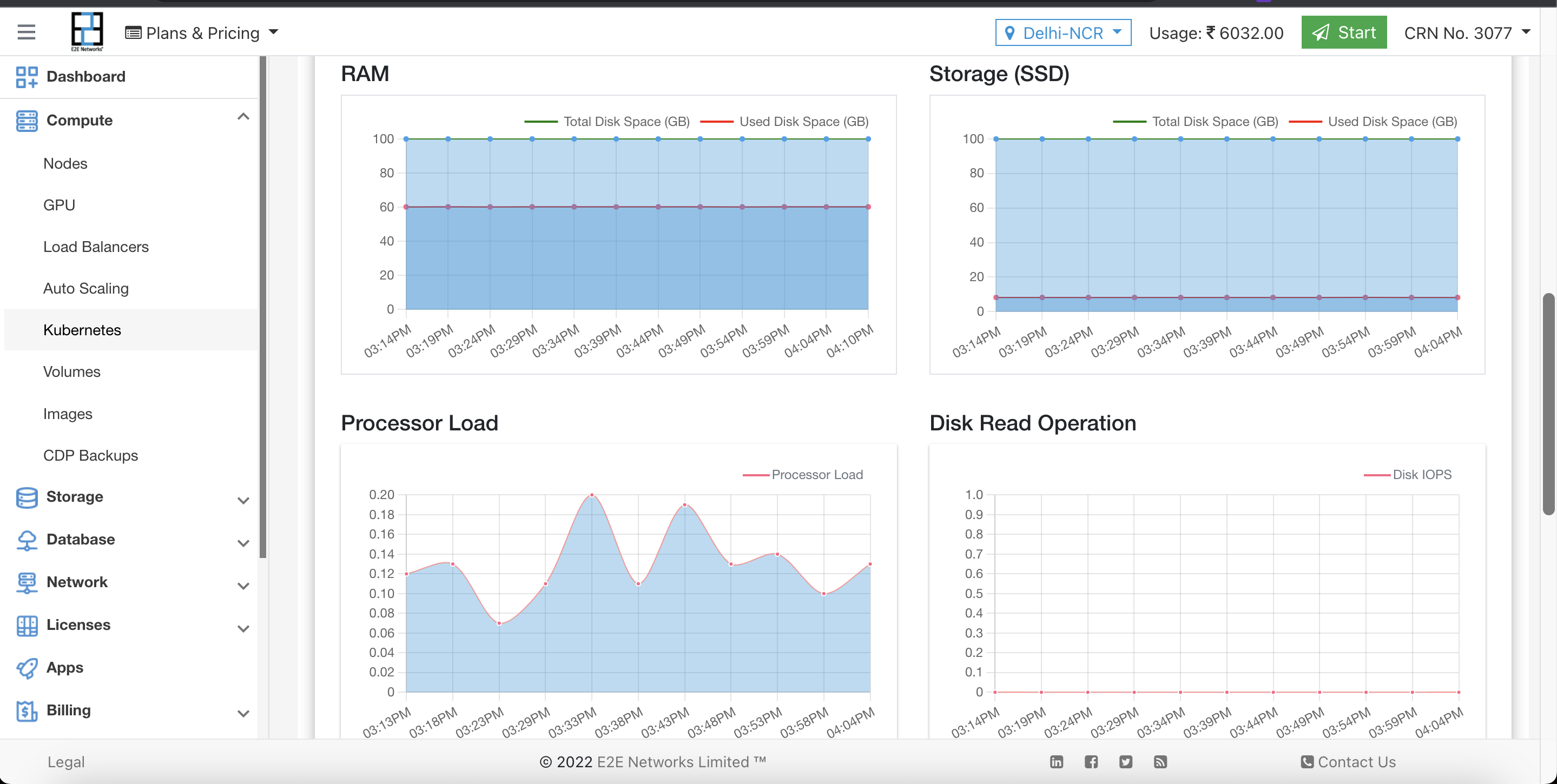Click the Dashboard grid icon
The image size is (1557, 784).
[27, 77]
